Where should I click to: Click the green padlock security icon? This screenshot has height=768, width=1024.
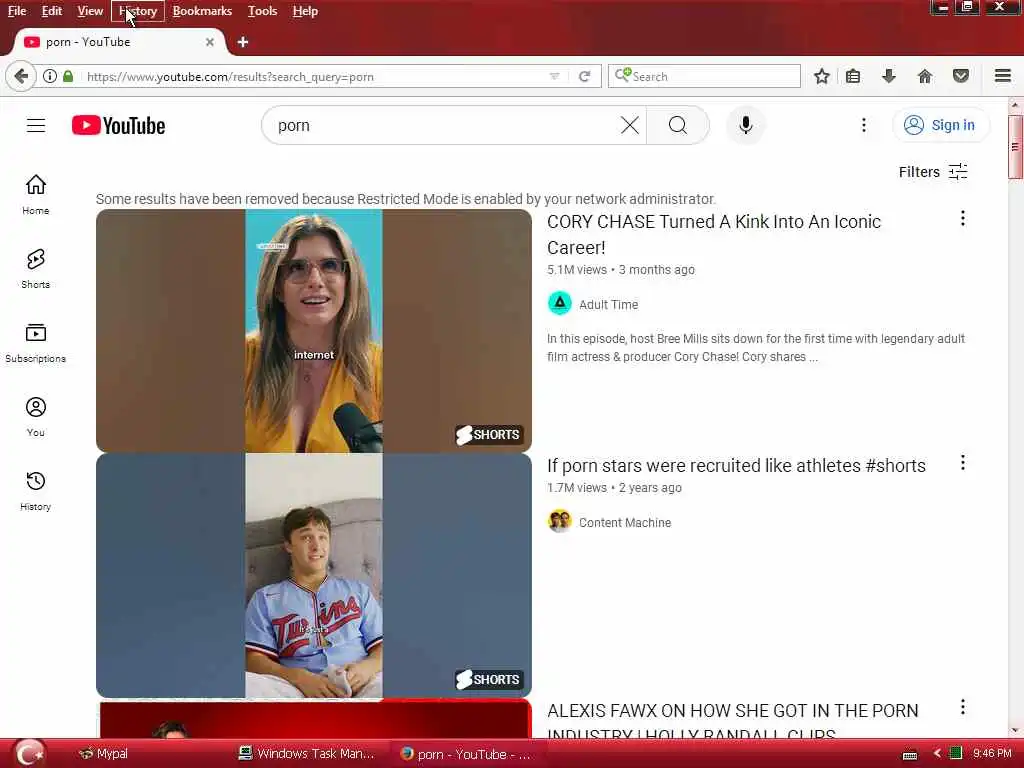[x=68, y=76]
